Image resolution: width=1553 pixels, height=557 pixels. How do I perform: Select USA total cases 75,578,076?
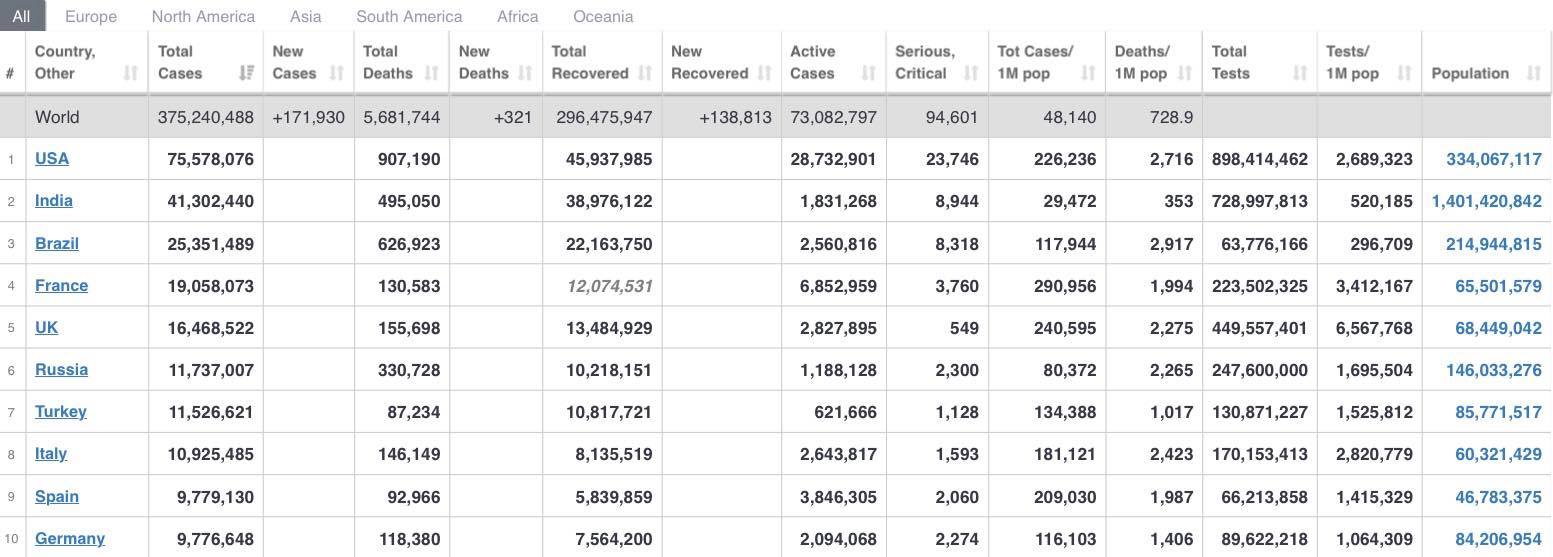point(211,159)
